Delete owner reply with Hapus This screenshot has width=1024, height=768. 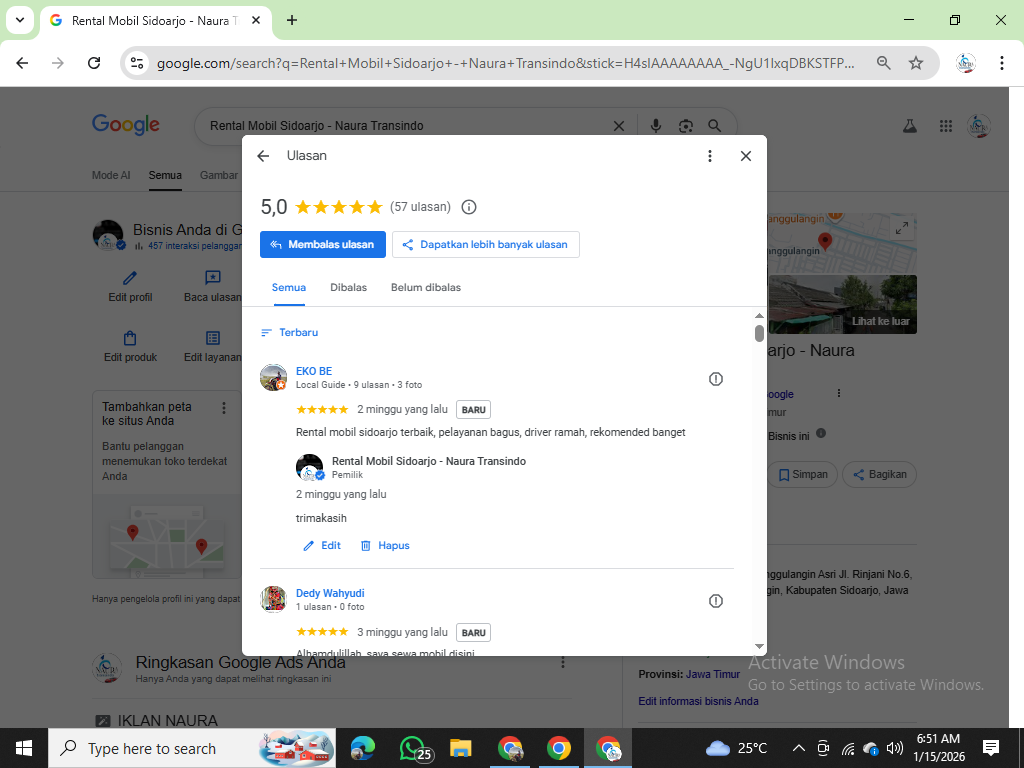[385, 546]
